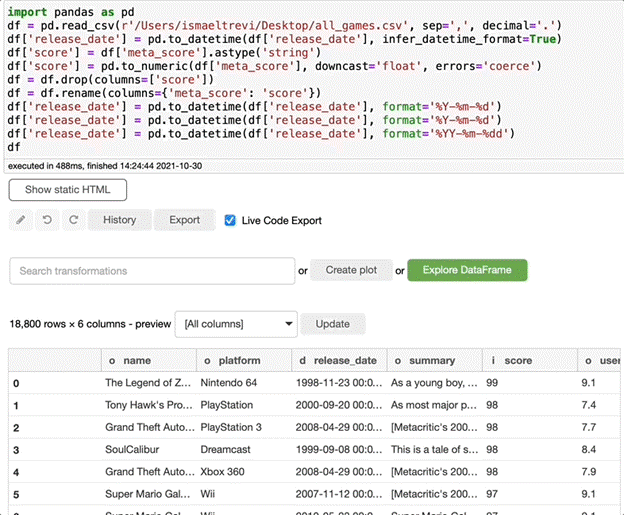
Task: Click the undo arrow icon
Action: 46,220
